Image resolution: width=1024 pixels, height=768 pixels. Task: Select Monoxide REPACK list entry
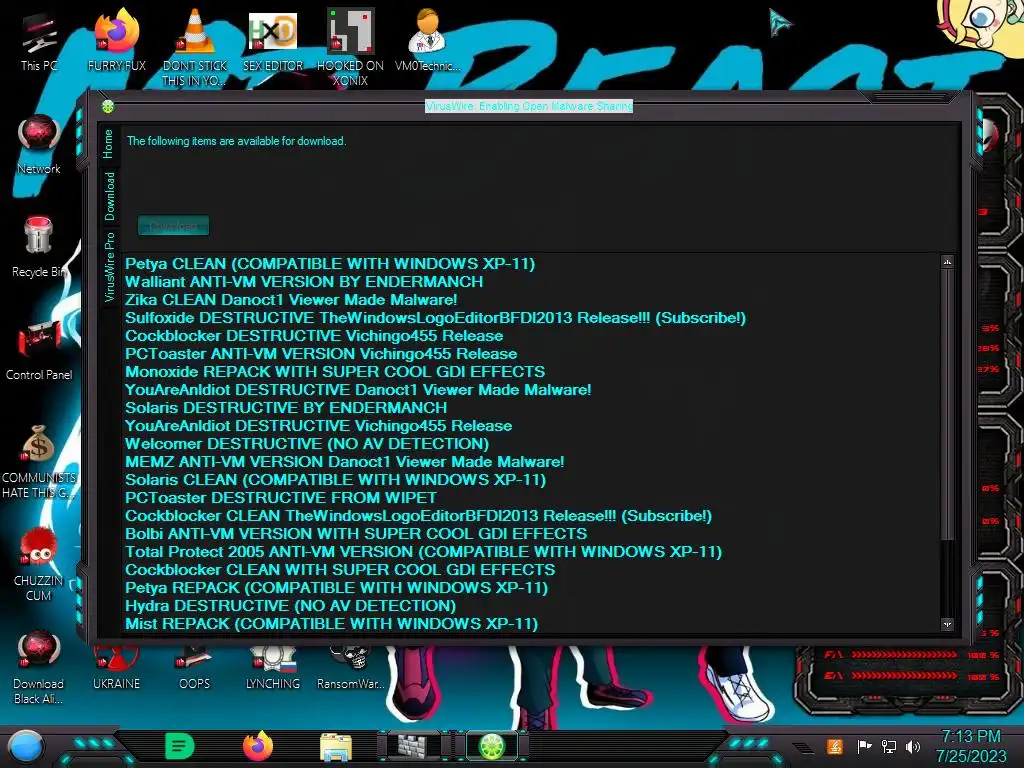point(335,372)
